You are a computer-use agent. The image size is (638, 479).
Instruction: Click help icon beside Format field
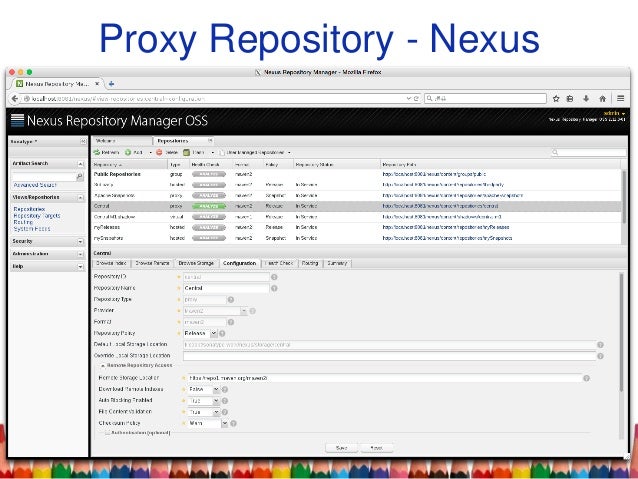[231, 322]
